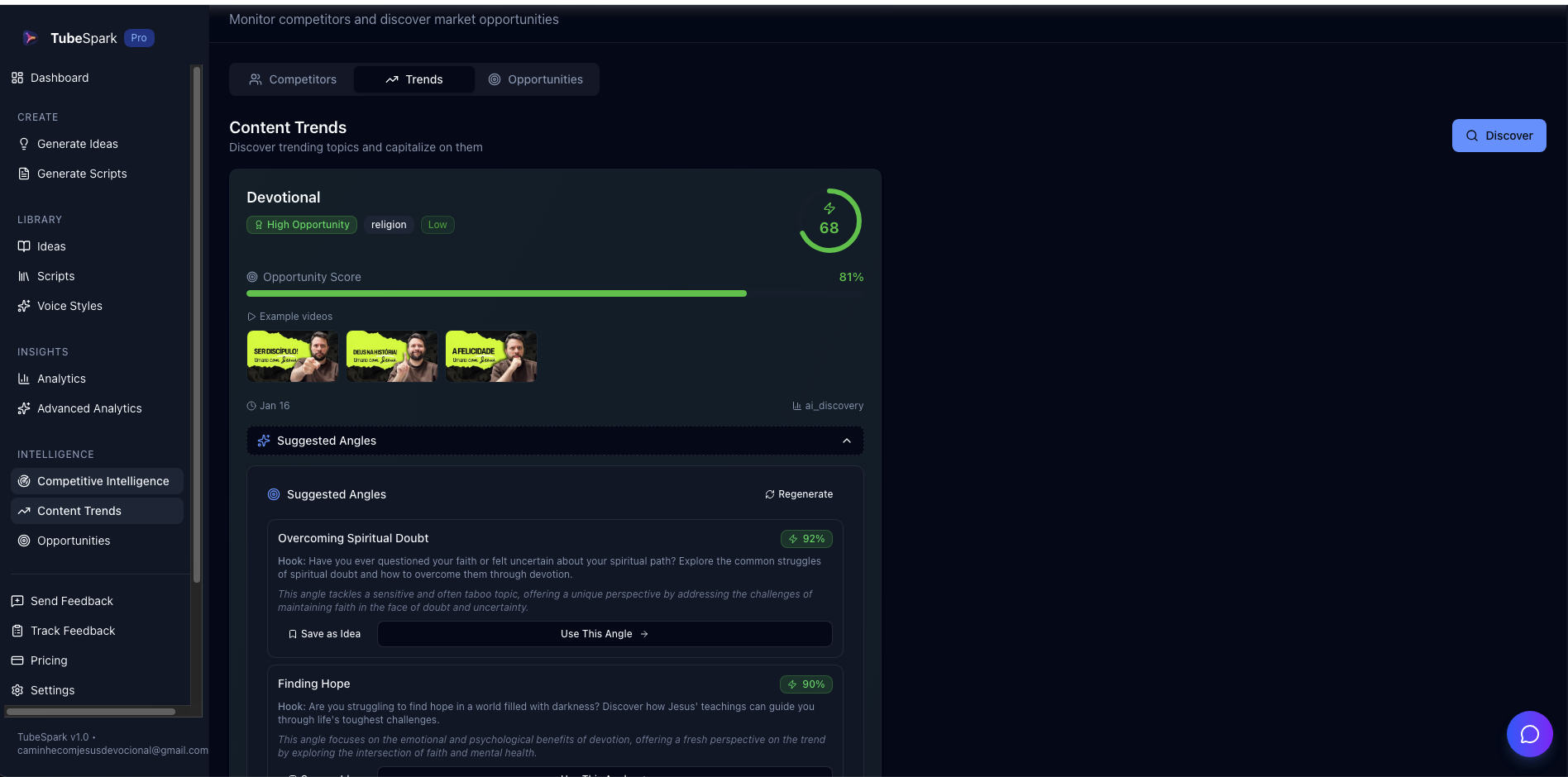
Task: Click the bar chart icon beside Analytics
Action: (x=24, y=379)
